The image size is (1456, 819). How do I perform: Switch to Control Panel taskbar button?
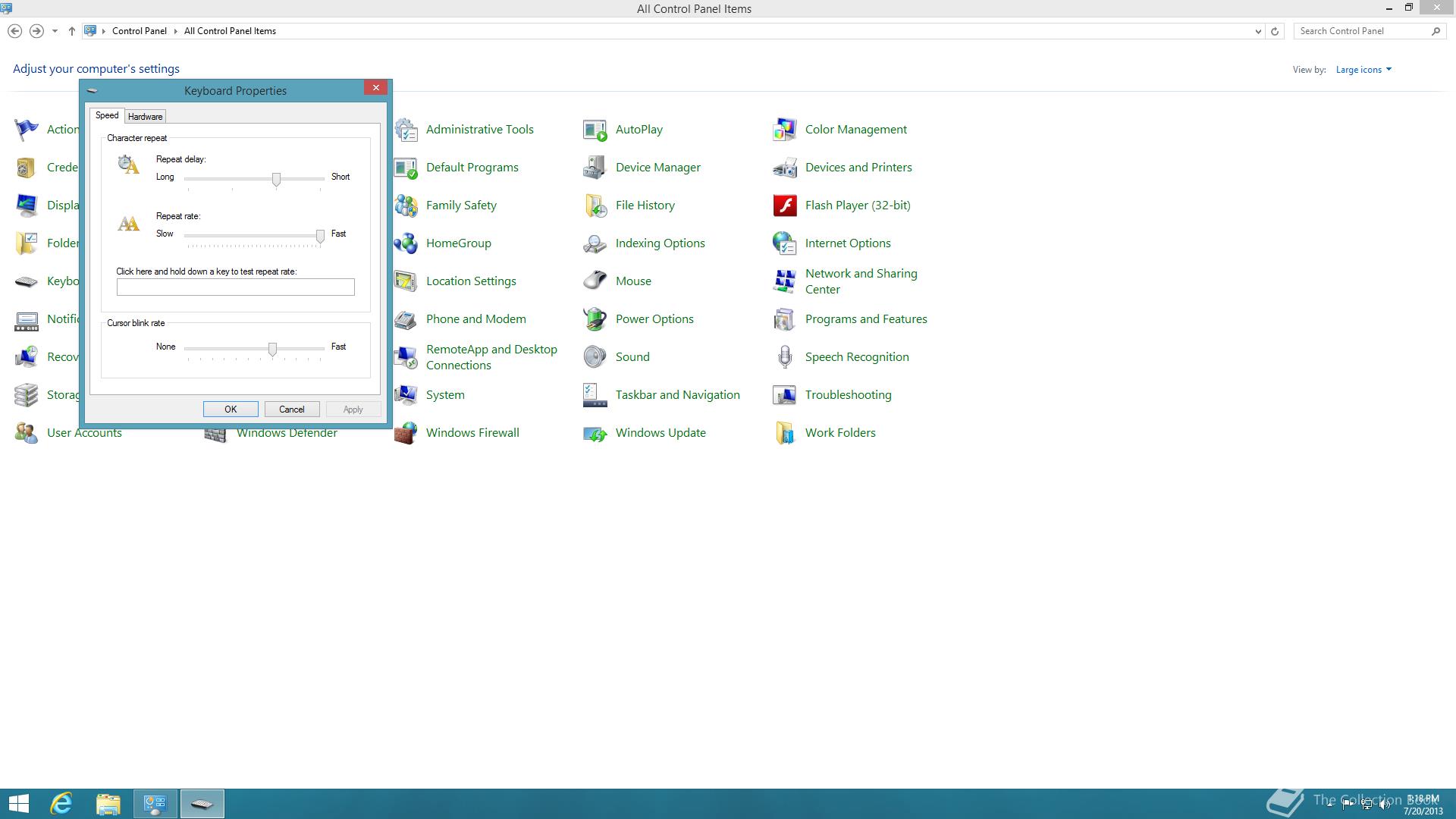155,804
